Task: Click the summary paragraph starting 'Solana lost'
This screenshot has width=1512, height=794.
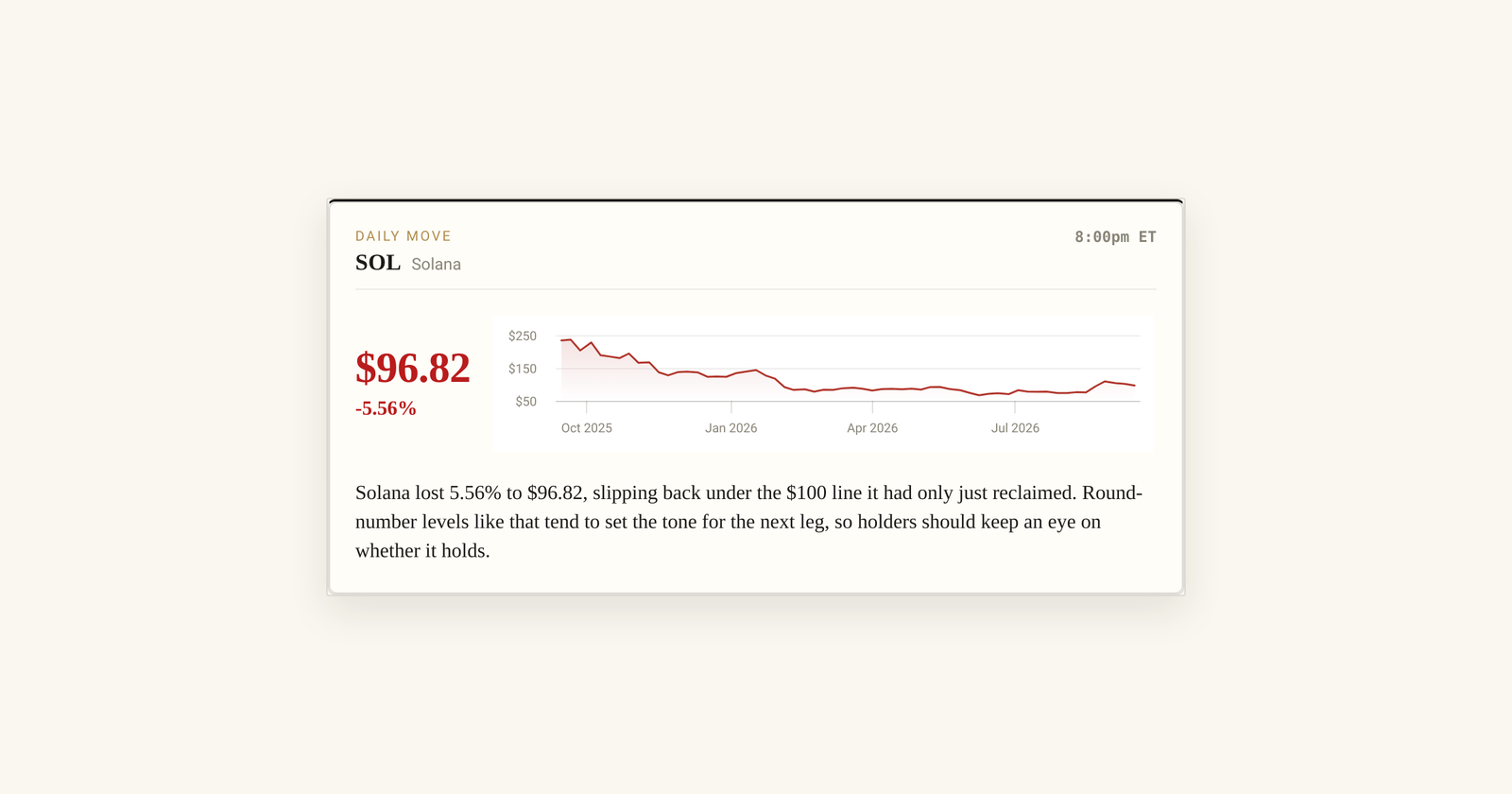Action: click(x=748, y=522)
